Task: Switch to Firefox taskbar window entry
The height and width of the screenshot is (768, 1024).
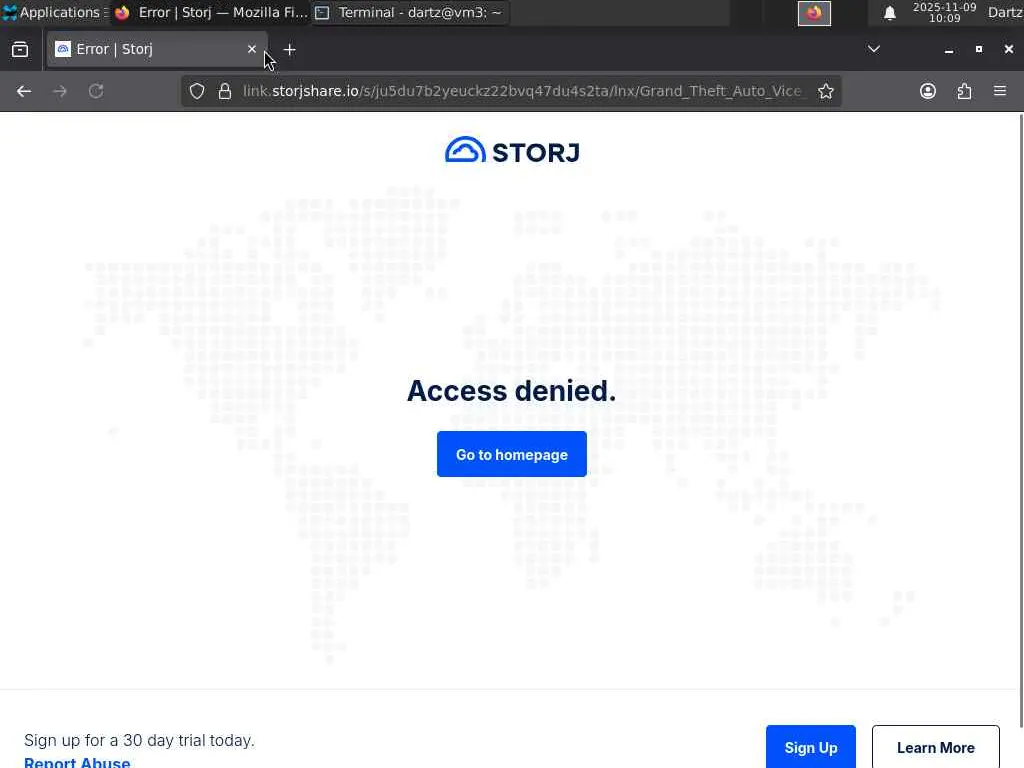Action: [210, 12]
